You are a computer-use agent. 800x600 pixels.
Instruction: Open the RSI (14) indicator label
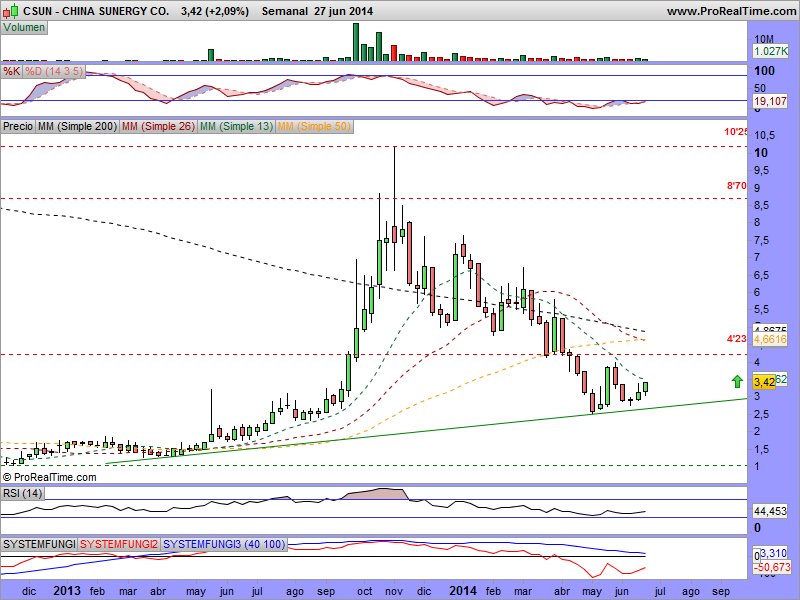pos(22,493)
